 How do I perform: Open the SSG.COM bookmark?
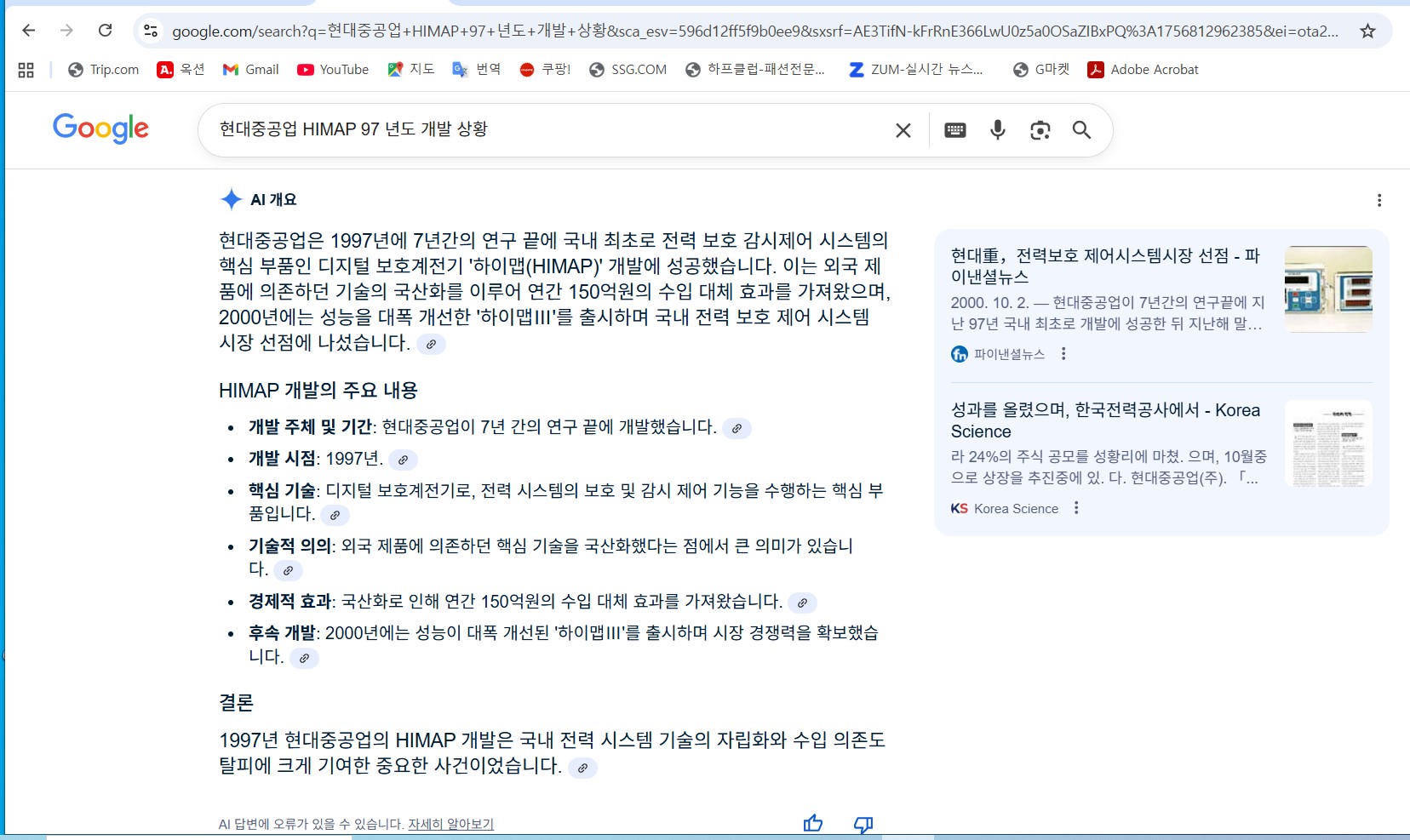point(628,70)
